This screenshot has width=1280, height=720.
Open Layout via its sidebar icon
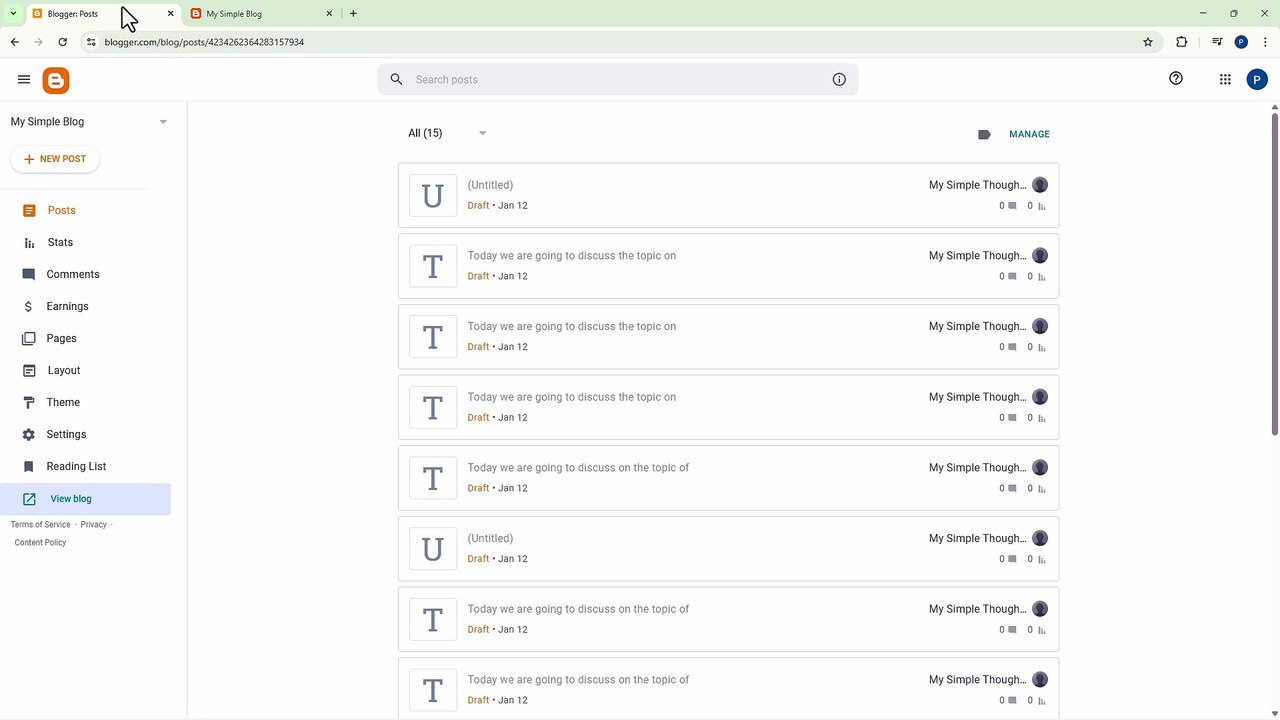coord(29,370)
